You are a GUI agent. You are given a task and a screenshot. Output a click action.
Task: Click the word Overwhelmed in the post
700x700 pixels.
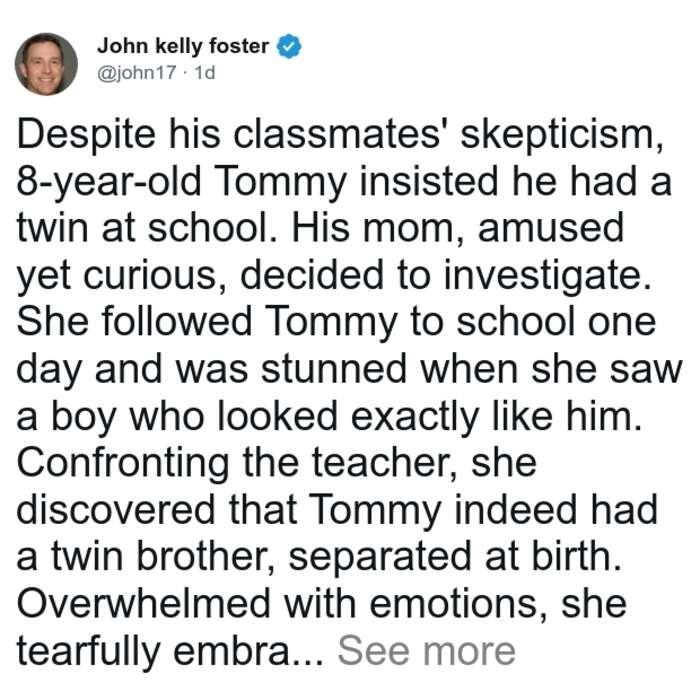(144, 603)
